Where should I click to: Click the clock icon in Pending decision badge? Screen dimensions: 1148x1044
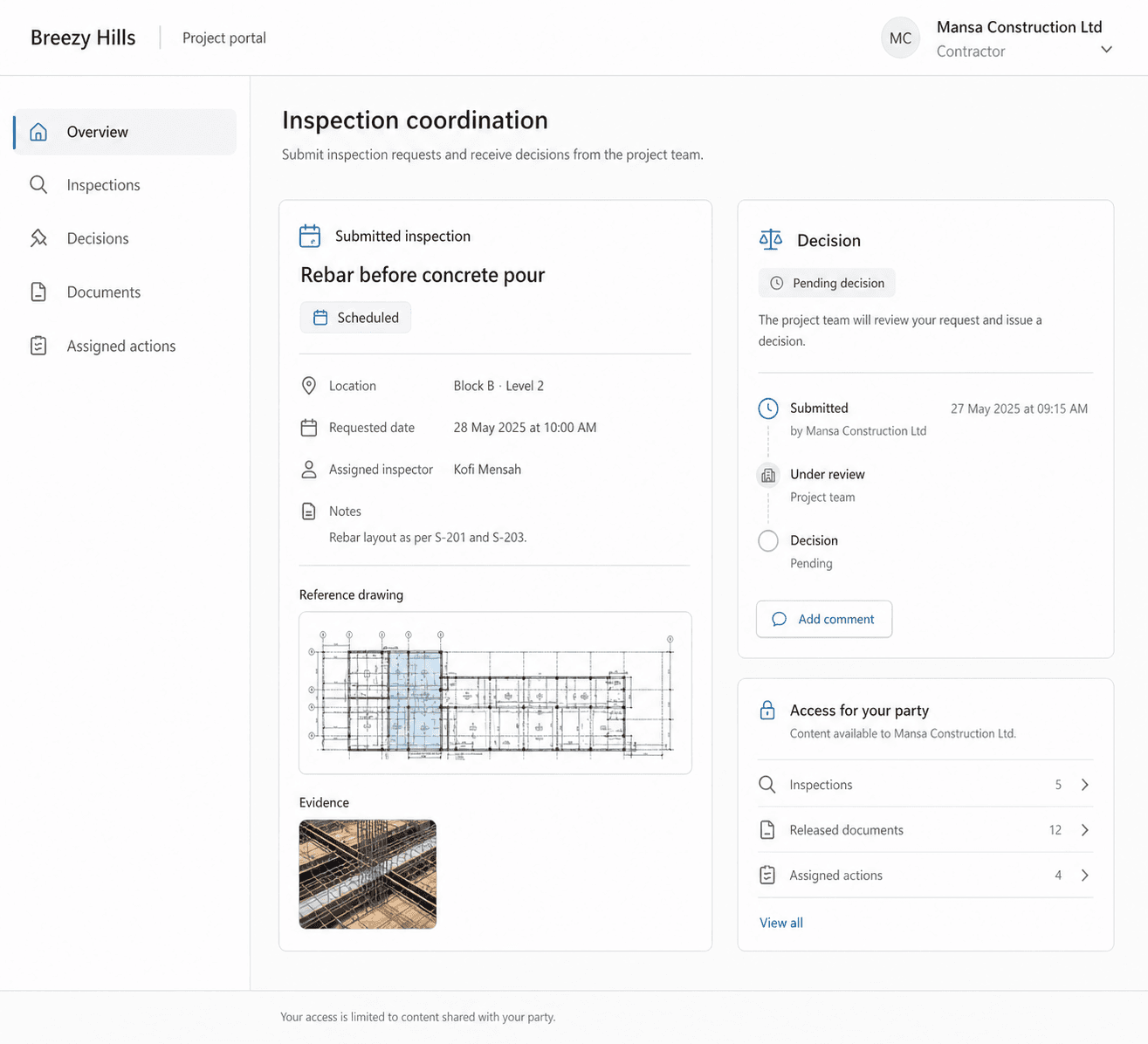point(777,283)
